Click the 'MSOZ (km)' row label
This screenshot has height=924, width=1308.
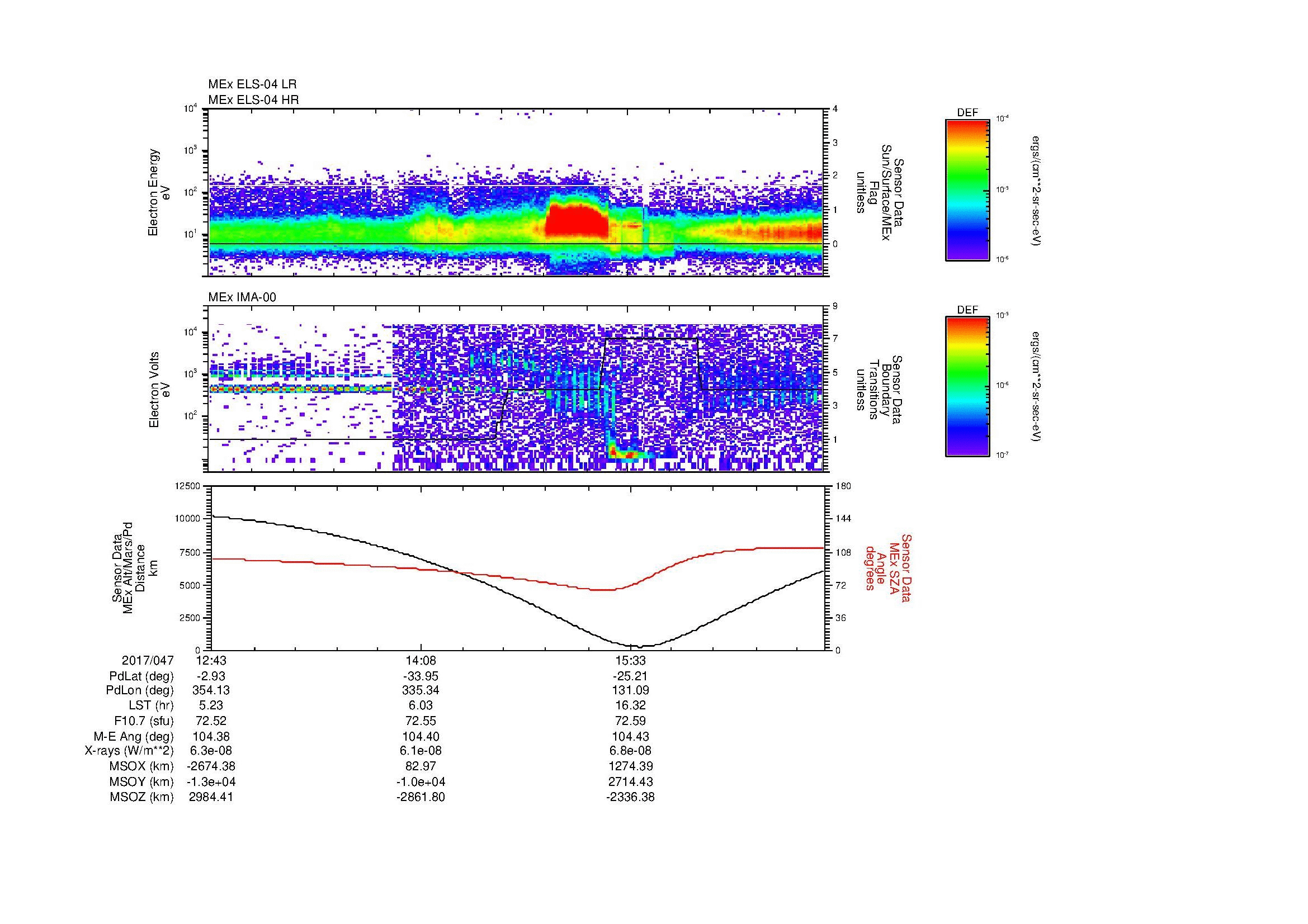(142, 797)
